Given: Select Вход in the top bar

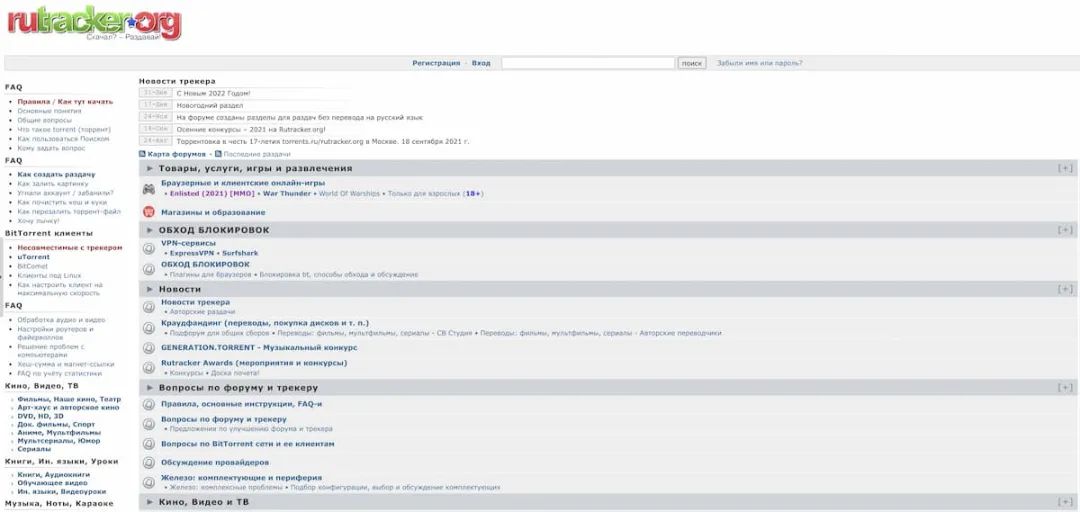Looking at the screenshot, I should 481,63.
